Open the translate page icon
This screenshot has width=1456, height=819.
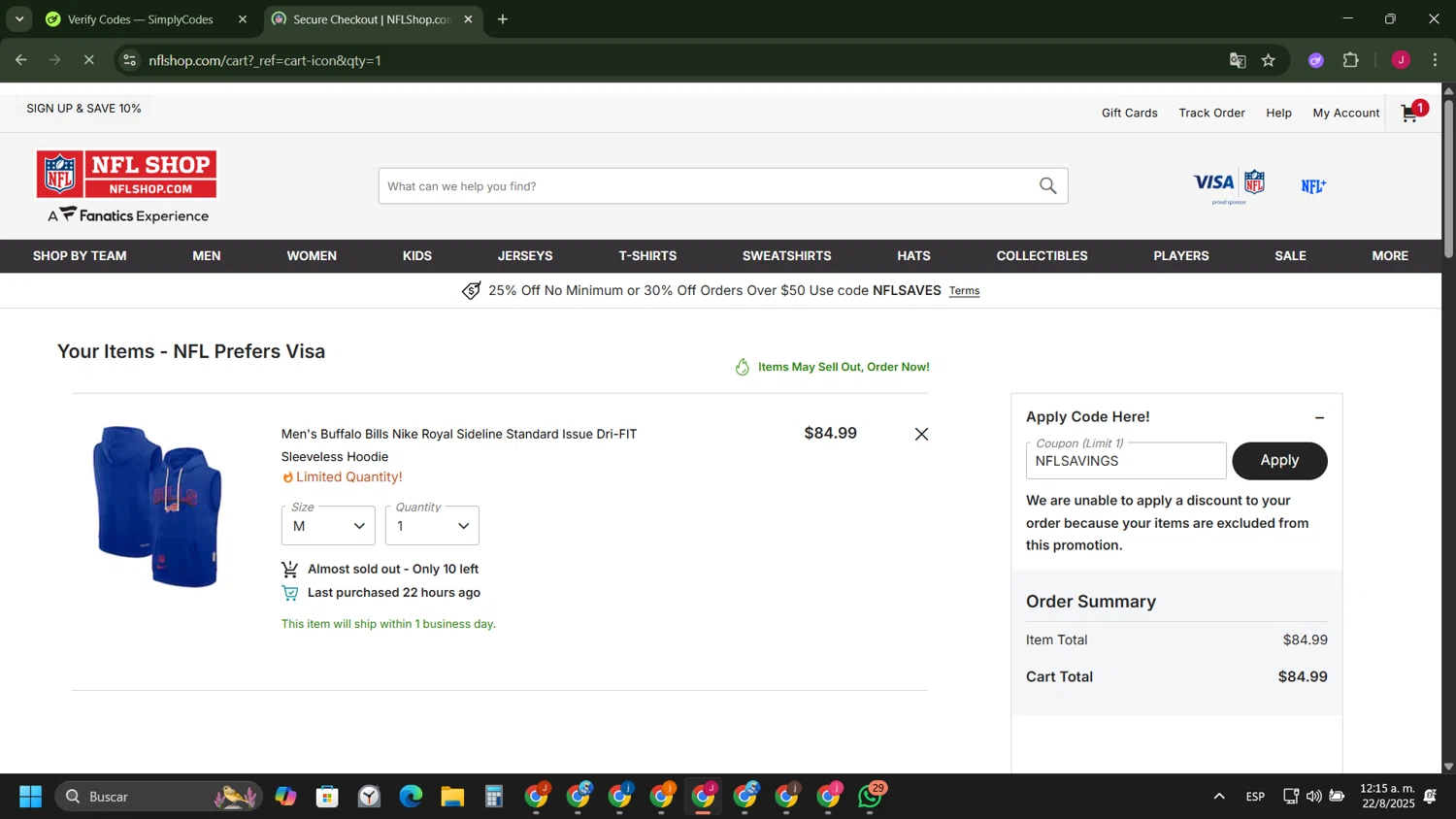pyautogui.click(x=1237, y=60)
